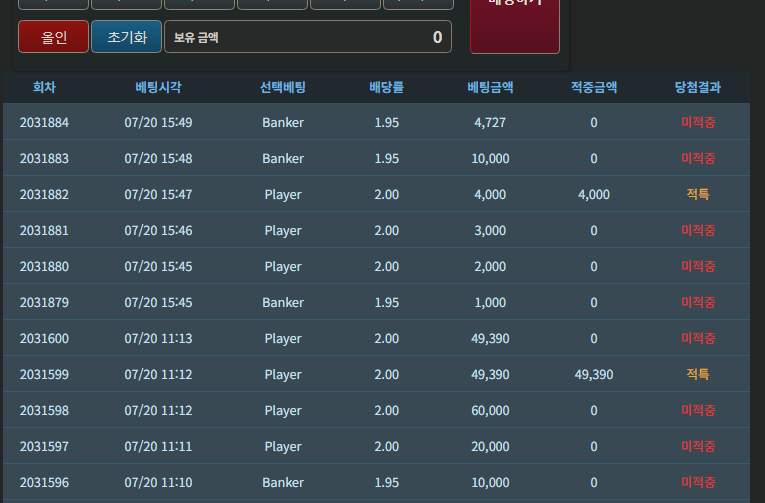Click bet amount 4,727

(x=490, y=122)
